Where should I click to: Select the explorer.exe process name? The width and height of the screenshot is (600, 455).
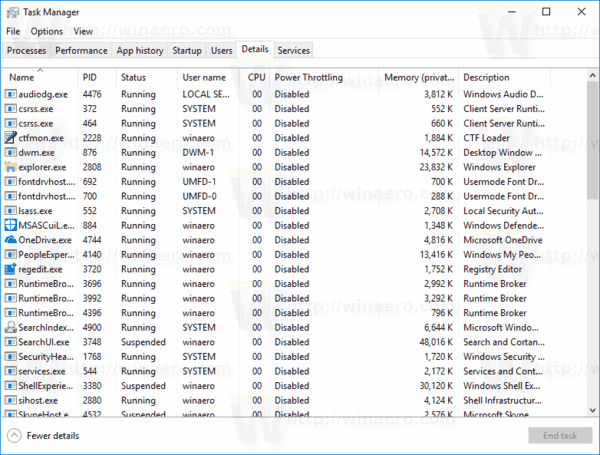click(42, 167)
